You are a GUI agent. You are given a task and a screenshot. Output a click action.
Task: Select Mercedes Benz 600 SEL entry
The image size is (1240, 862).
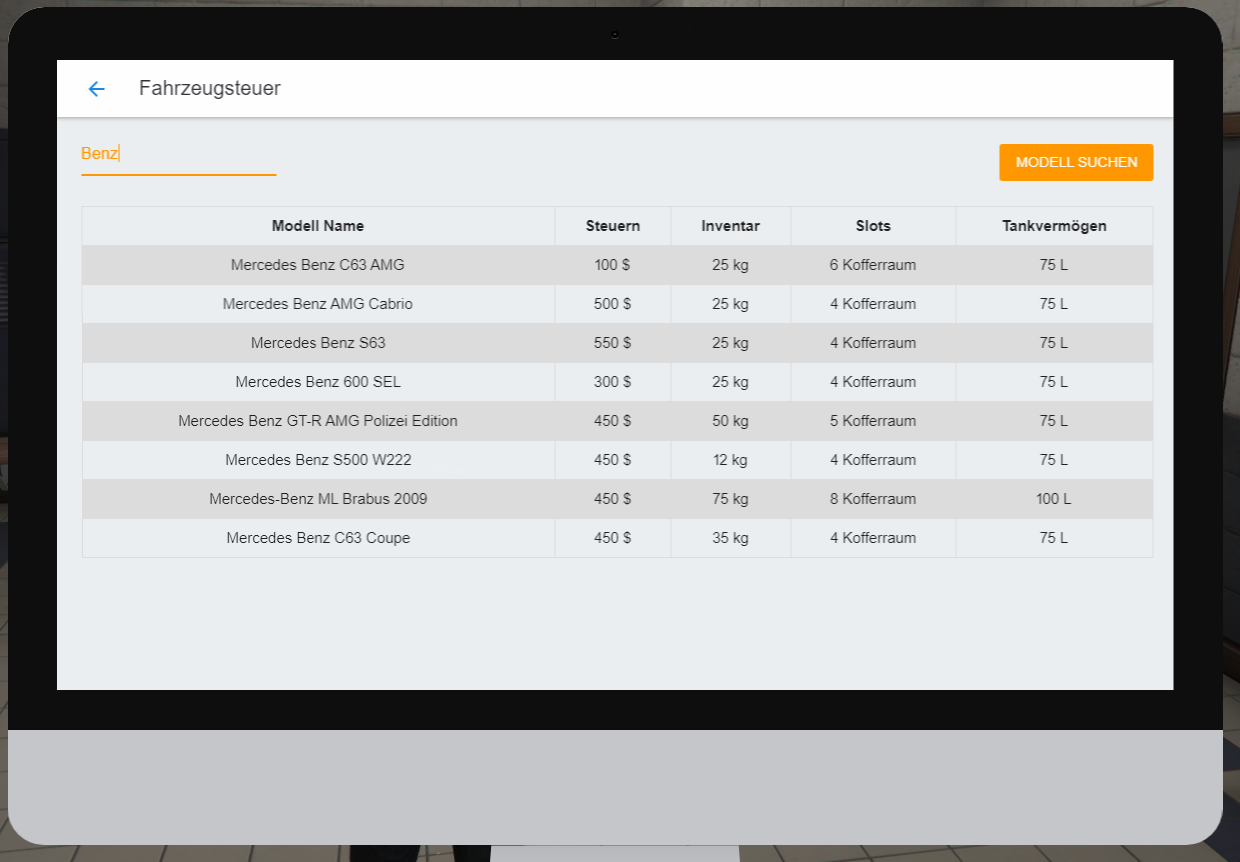[x=318, y=382]
